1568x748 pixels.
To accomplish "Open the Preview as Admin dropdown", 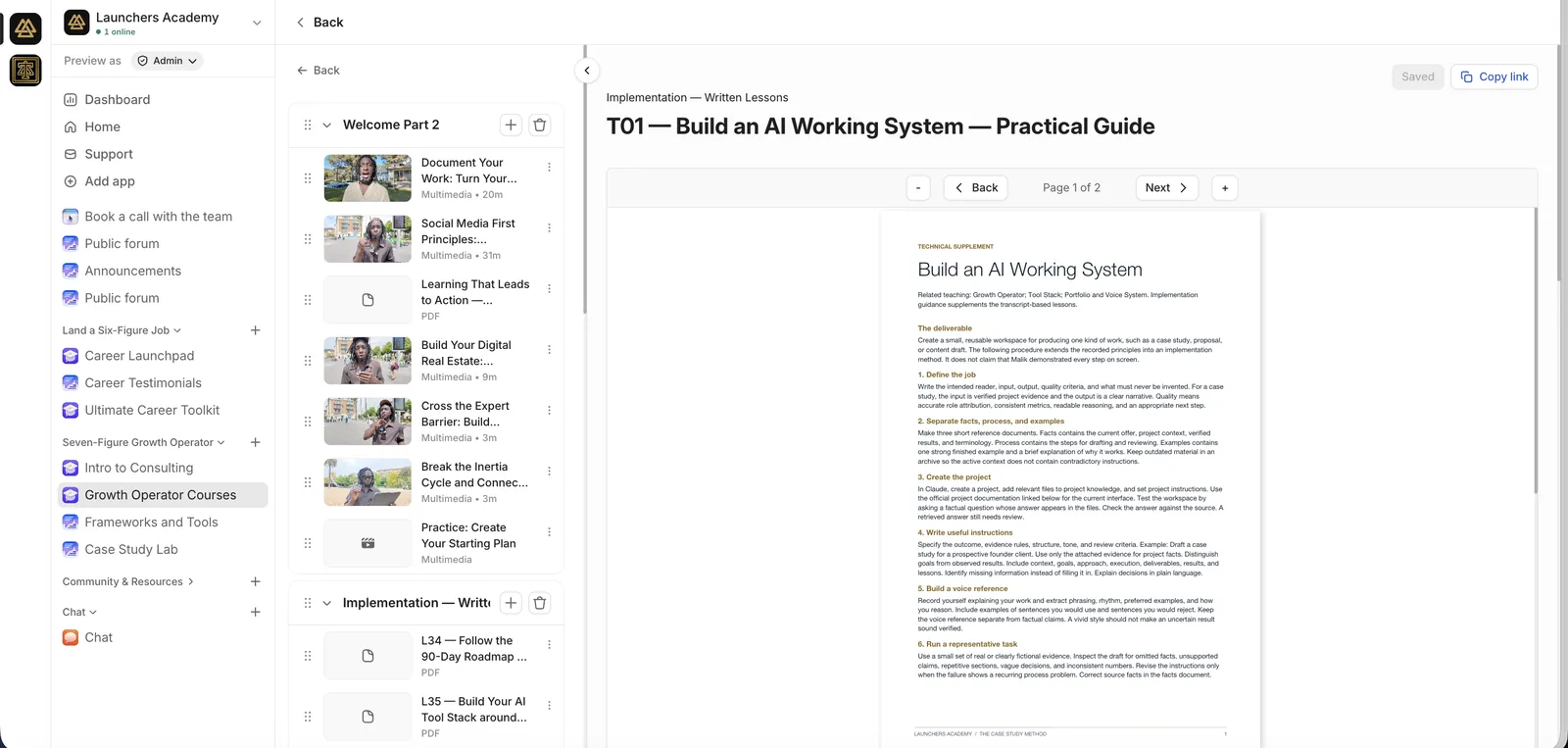I will [x=168, y=61].
